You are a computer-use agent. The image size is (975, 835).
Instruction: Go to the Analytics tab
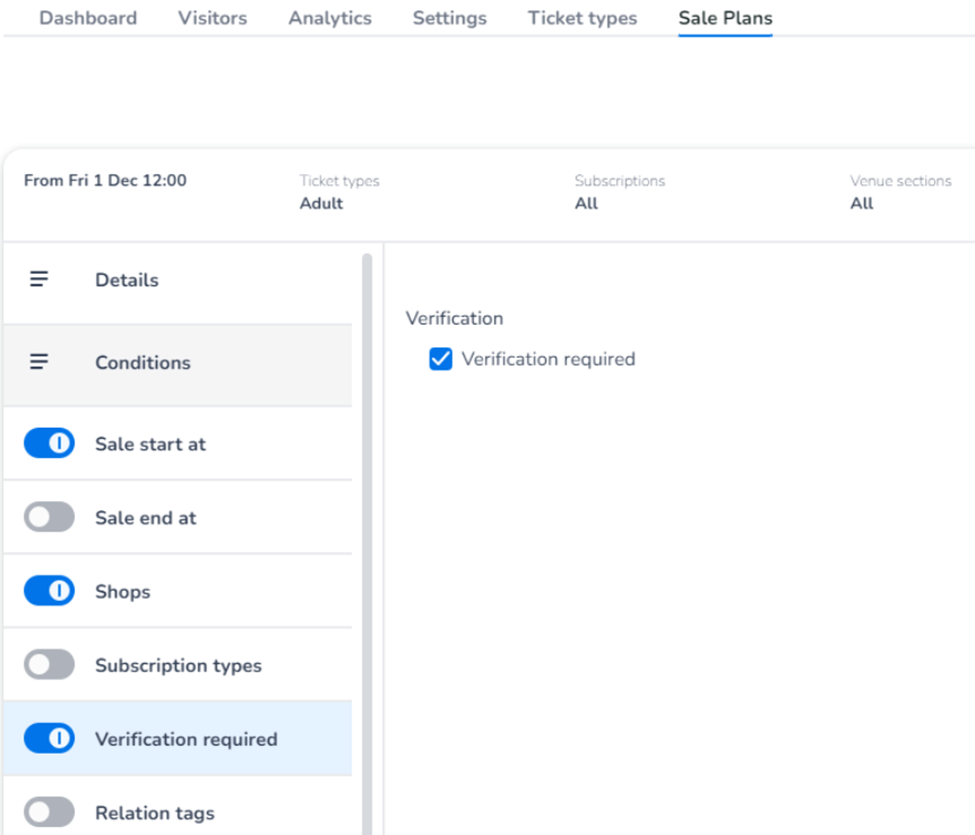point(330,18)
